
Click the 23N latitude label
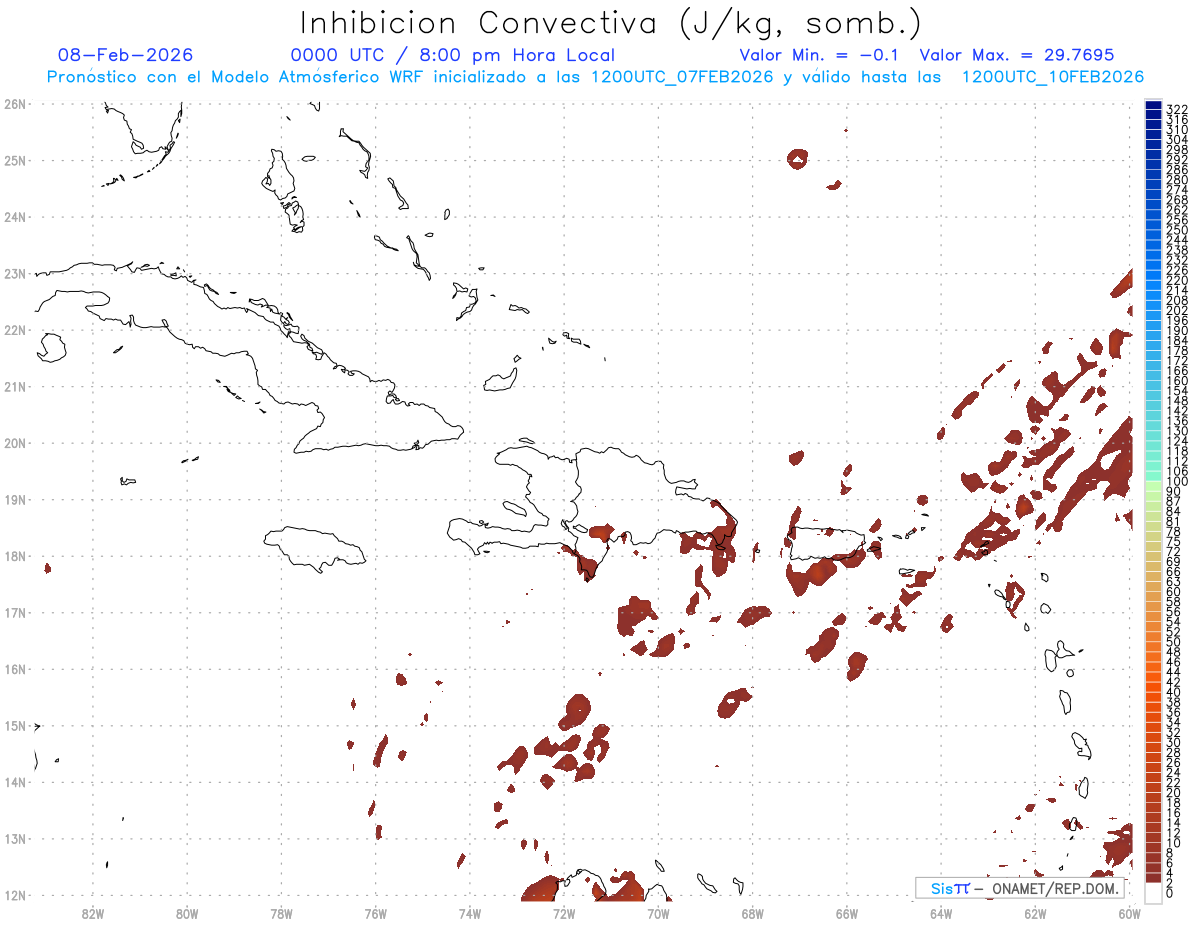[14, 273]
